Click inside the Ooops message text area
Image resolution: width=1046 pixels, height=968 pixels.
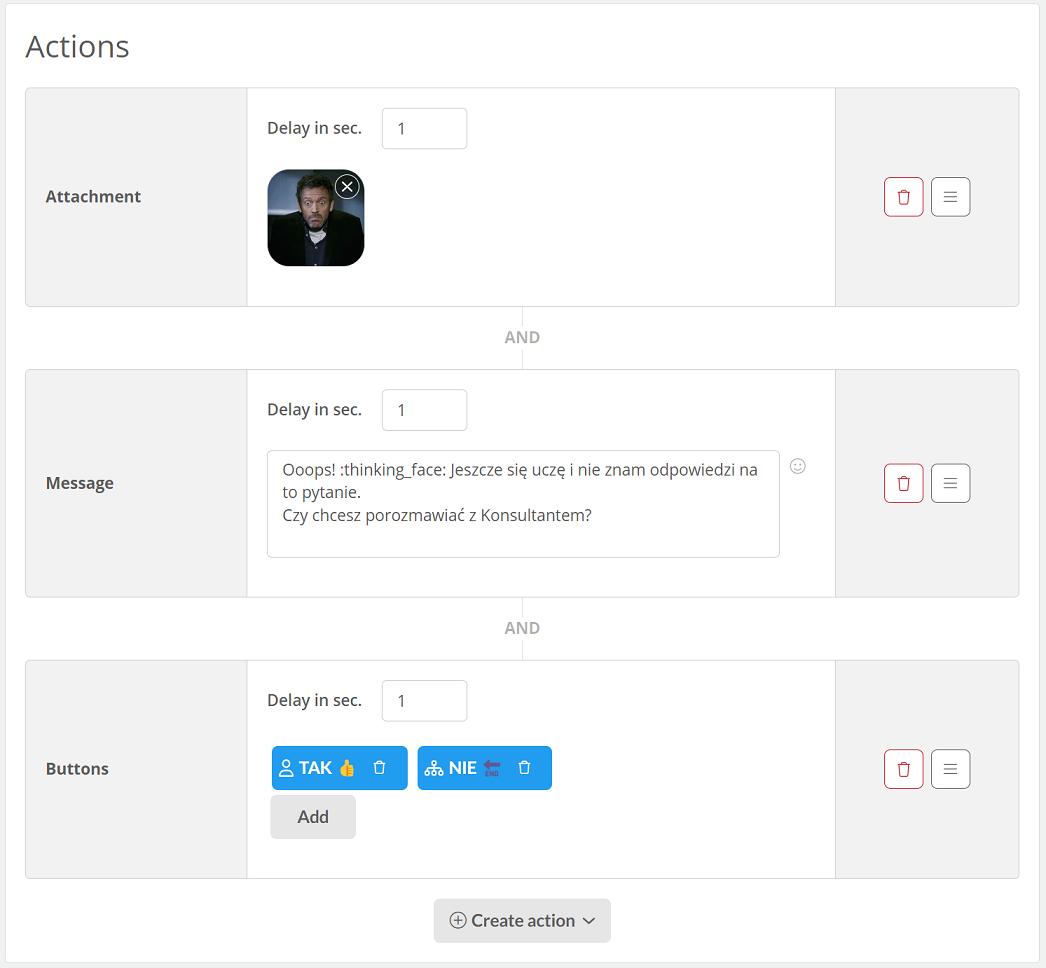coord(523,504)
